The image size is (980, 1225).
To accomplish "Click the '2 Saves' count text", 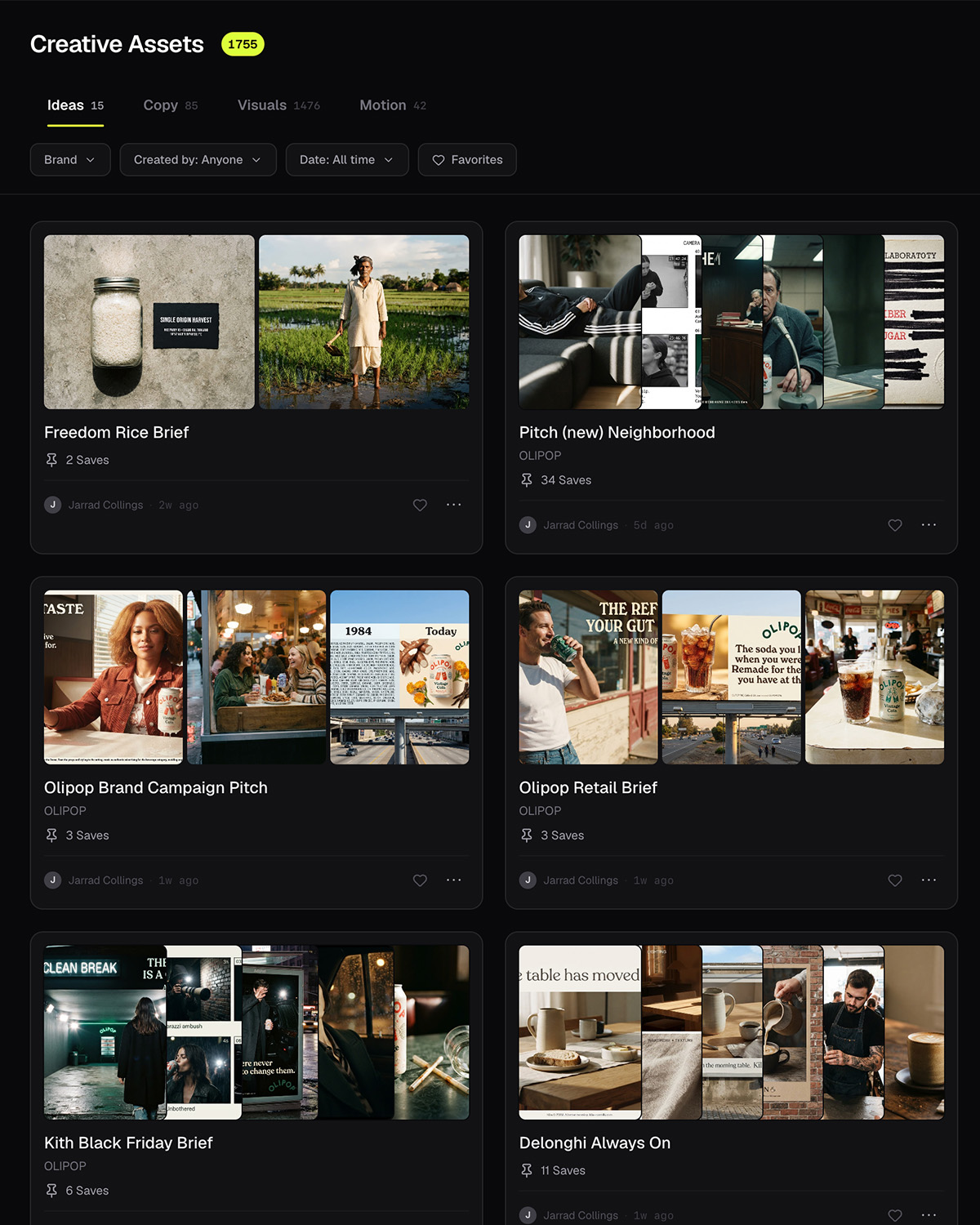I will point(87,460).
